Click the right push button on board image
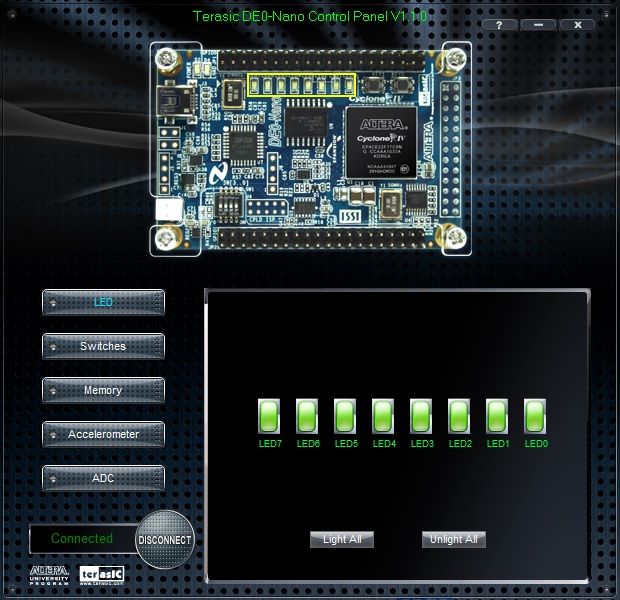Image resolution: width=620 pixels, height=600 pixels. tap(403, 85)
